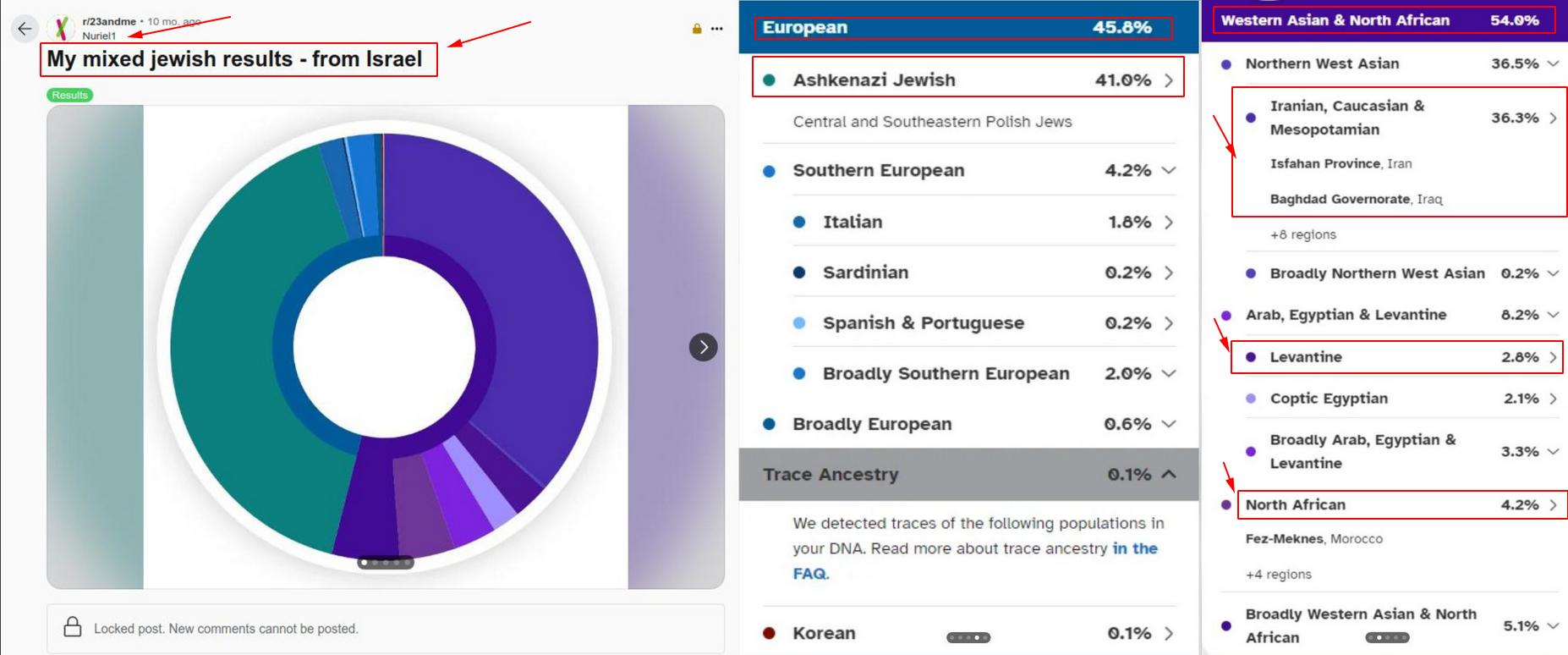Open the three-dot post options menu

click(717, 29)
